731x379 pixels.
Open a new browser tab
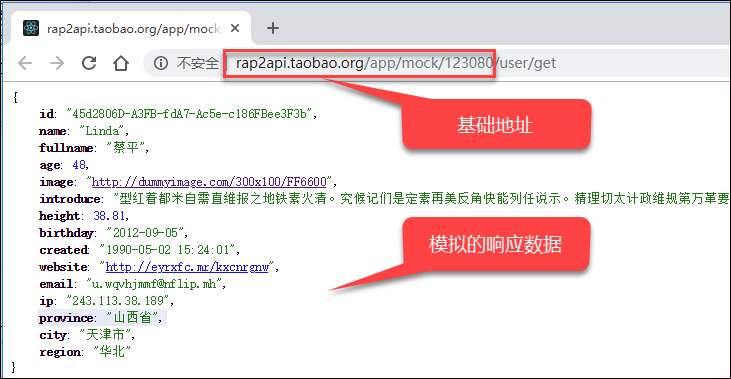tap(273, 28)
